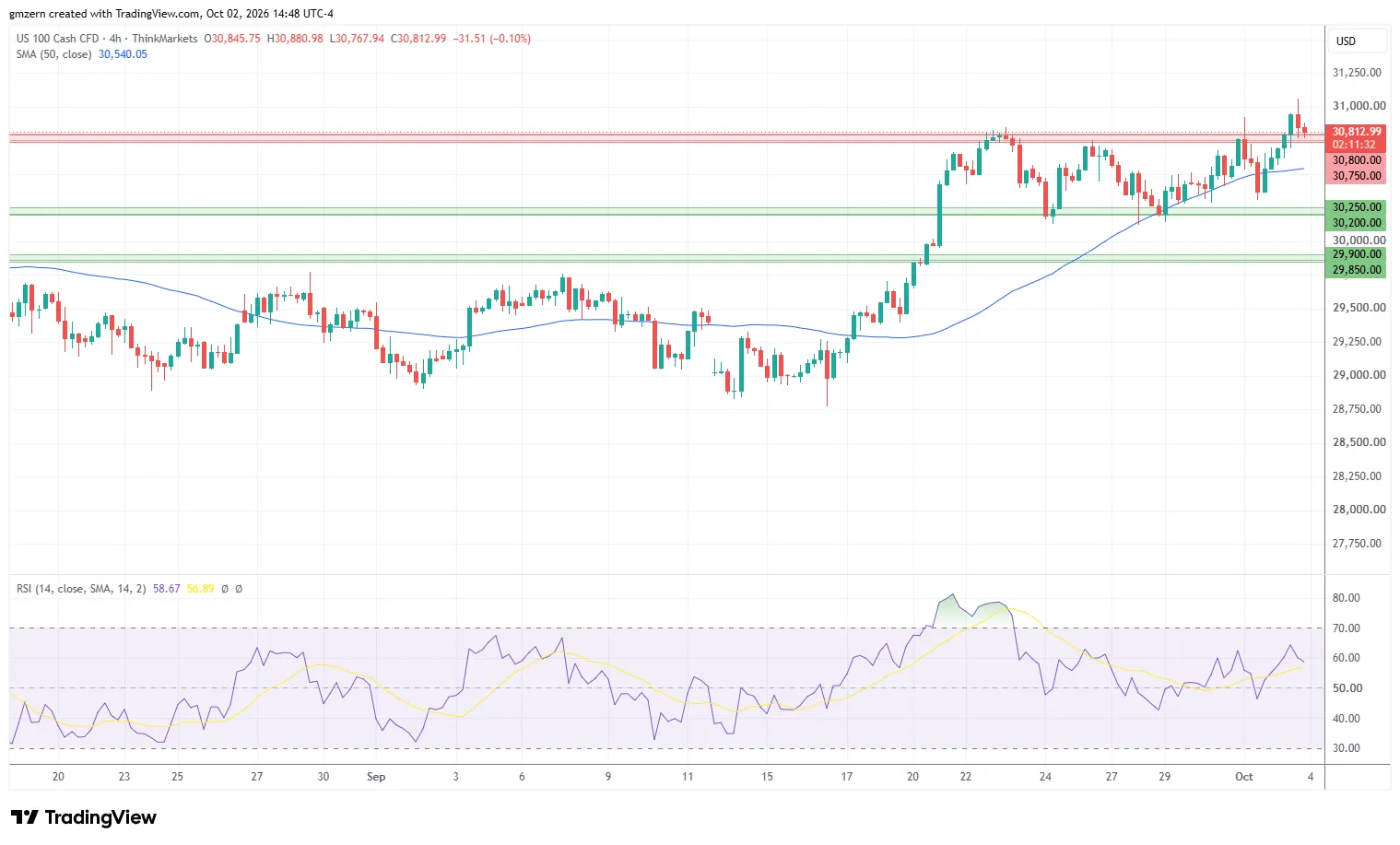The image size is (1400, 845).
Task: Click the ThinkMarkets broker name
Action: pyautogui.click(x=165, y=39)
